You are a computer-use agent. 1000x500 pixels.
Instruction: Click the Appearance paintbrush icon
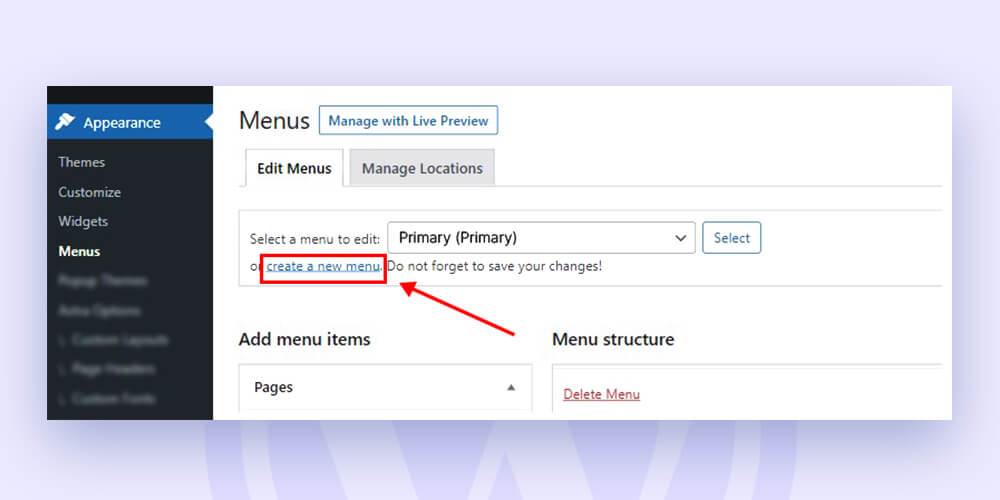pyautogui.click(x=65, y=122)
